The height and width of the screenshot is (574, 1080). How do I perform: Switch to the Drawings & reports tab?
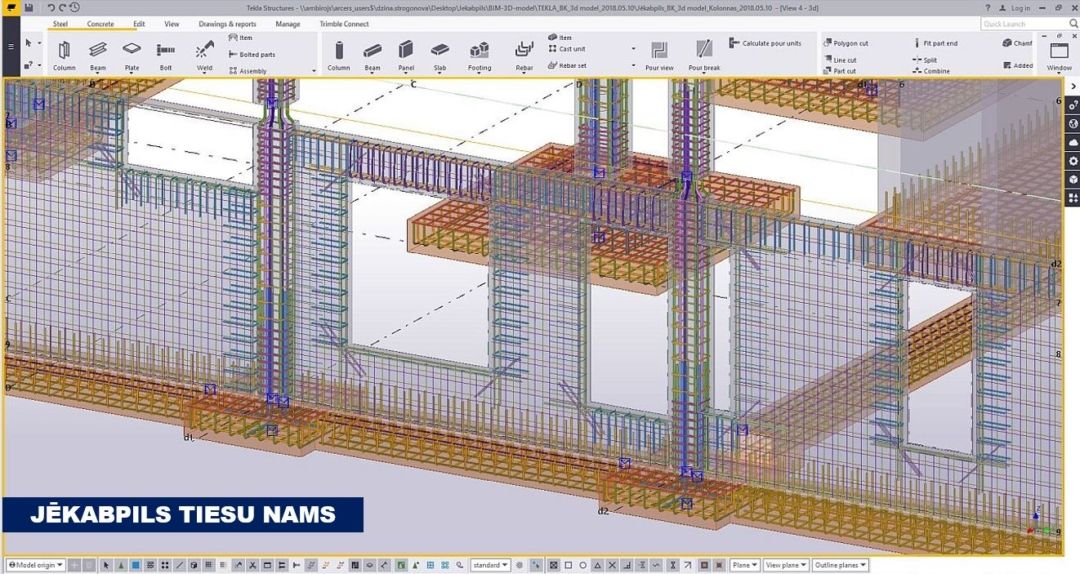coord(227,24)
